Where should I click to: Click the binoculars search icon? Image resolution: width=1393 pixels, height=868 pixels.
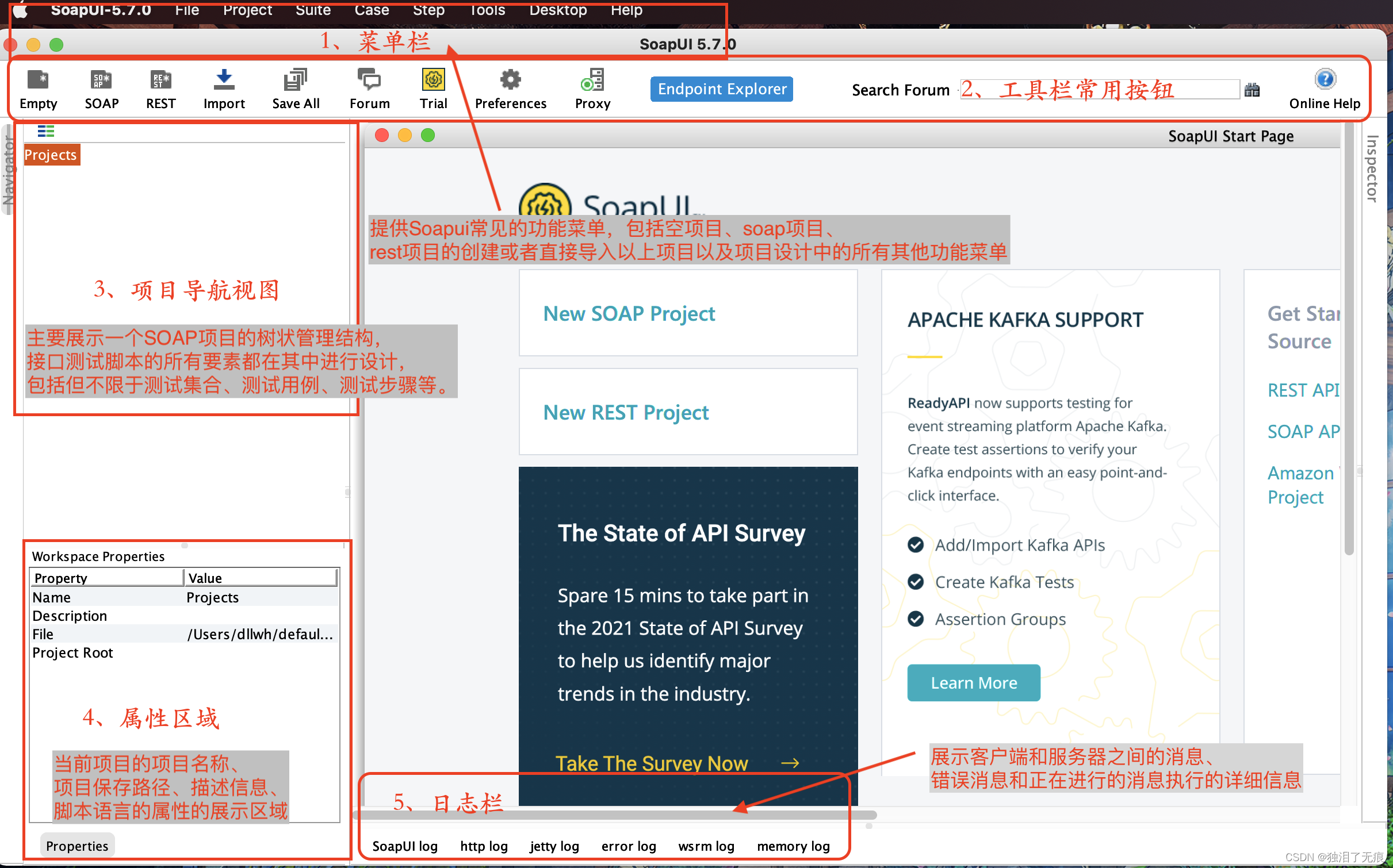point(1252,90)
